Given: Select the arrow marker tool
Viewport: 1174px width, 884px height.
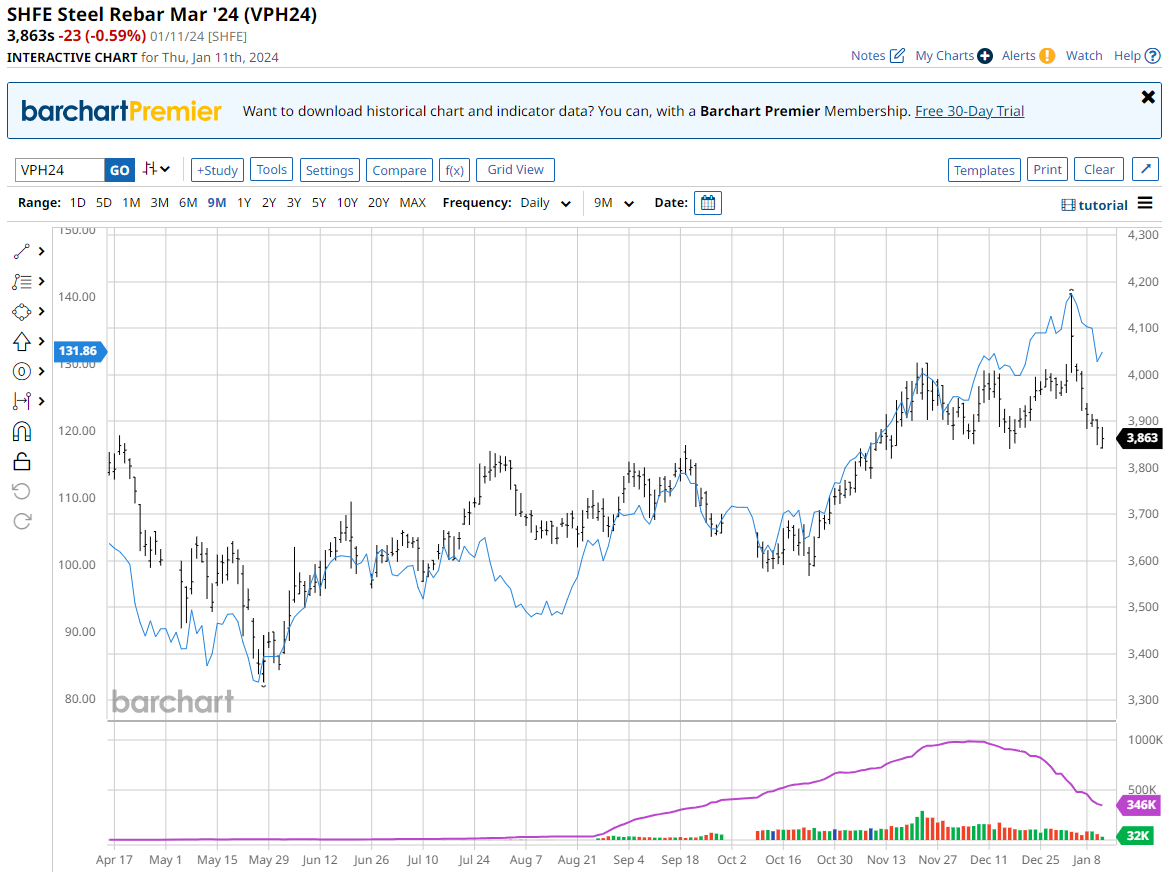Looking at the screenshot, I should click(x=22, y=342).
